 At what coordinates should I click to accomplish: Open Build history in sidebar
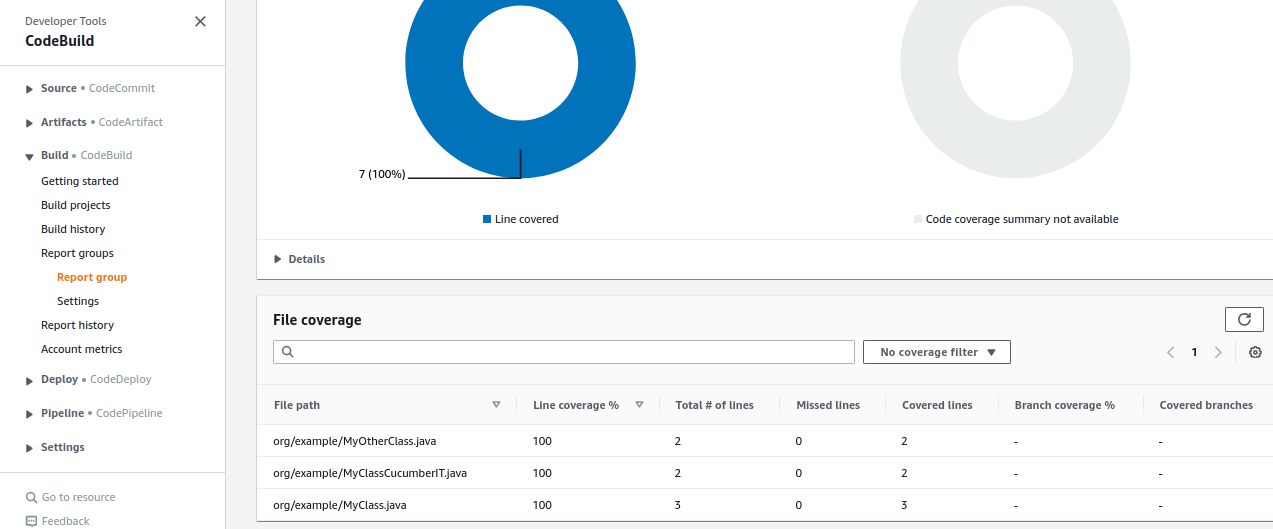[73, 229]
